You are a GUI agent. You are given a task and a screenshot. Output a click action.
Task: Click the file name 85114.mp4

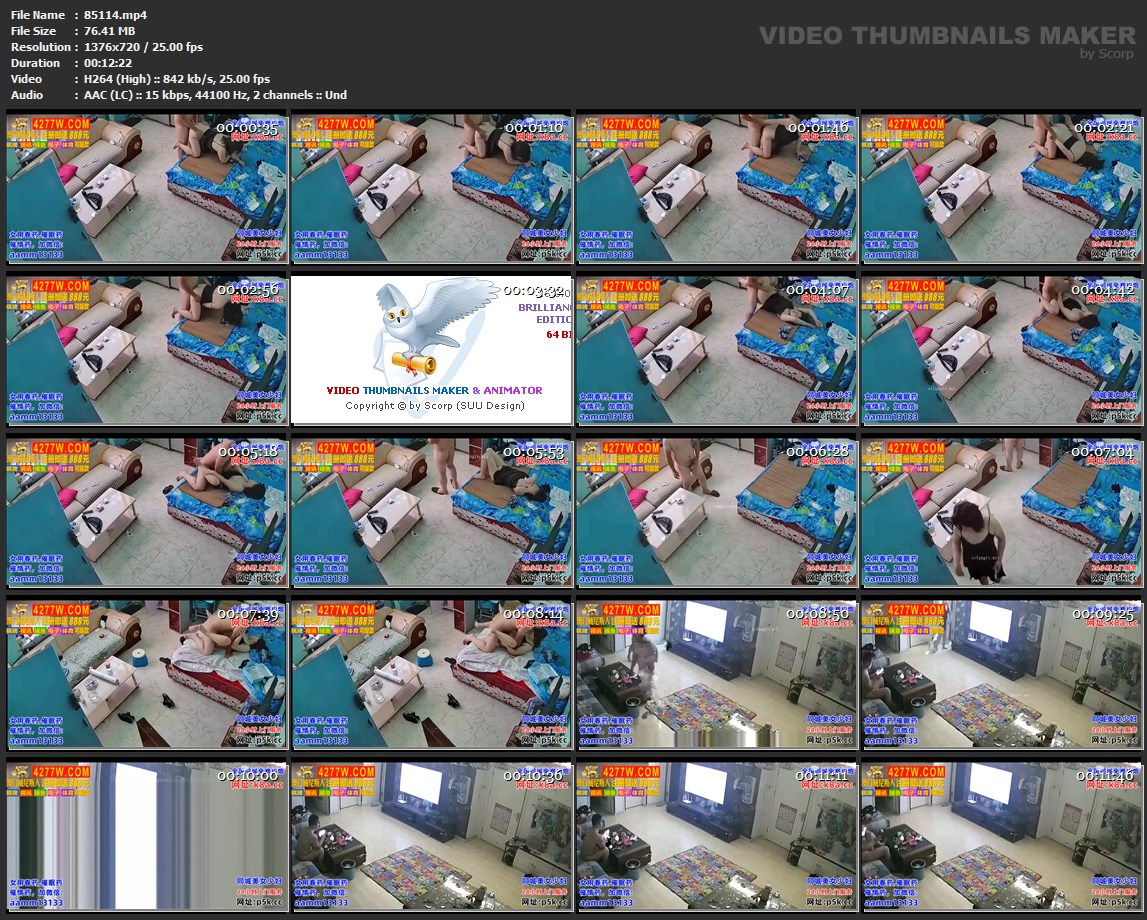(116, 15)
